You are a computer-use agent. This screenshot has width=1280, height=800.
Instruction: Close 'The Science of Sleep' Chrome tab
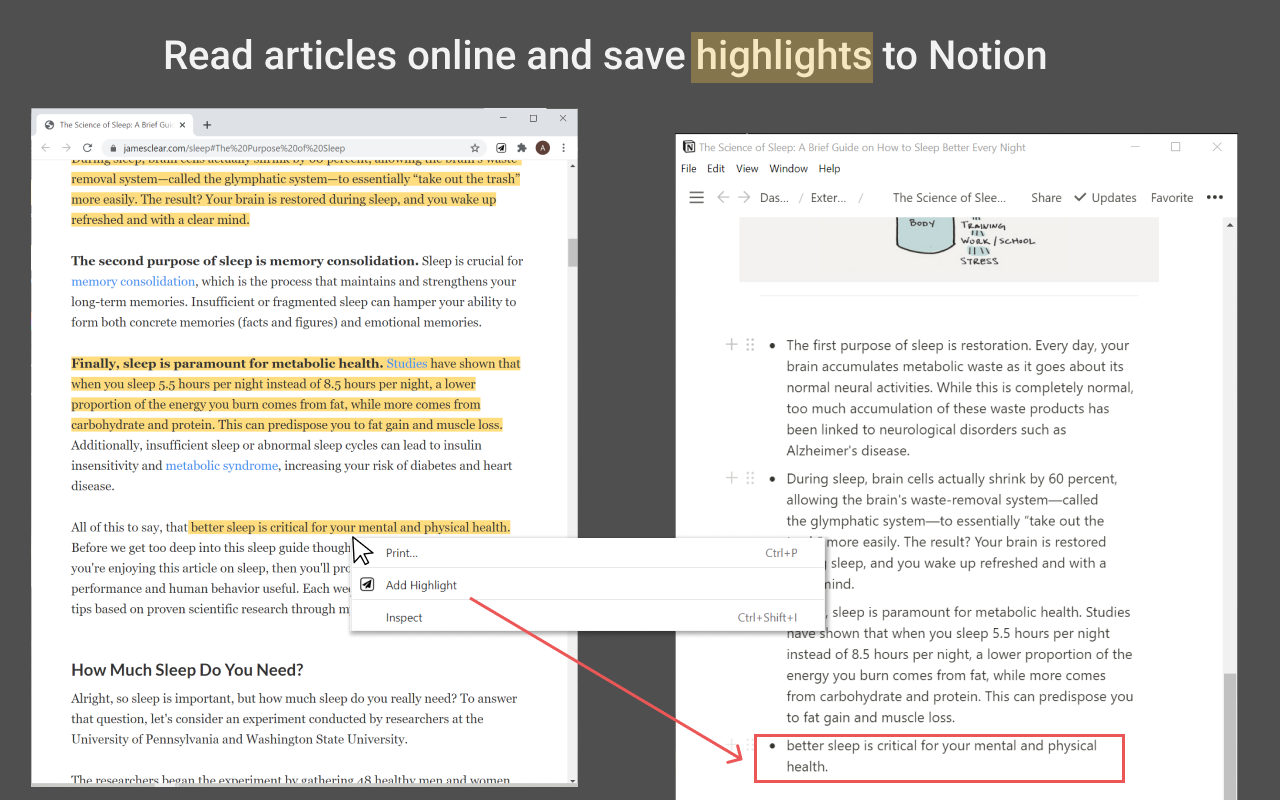[183, 125]
